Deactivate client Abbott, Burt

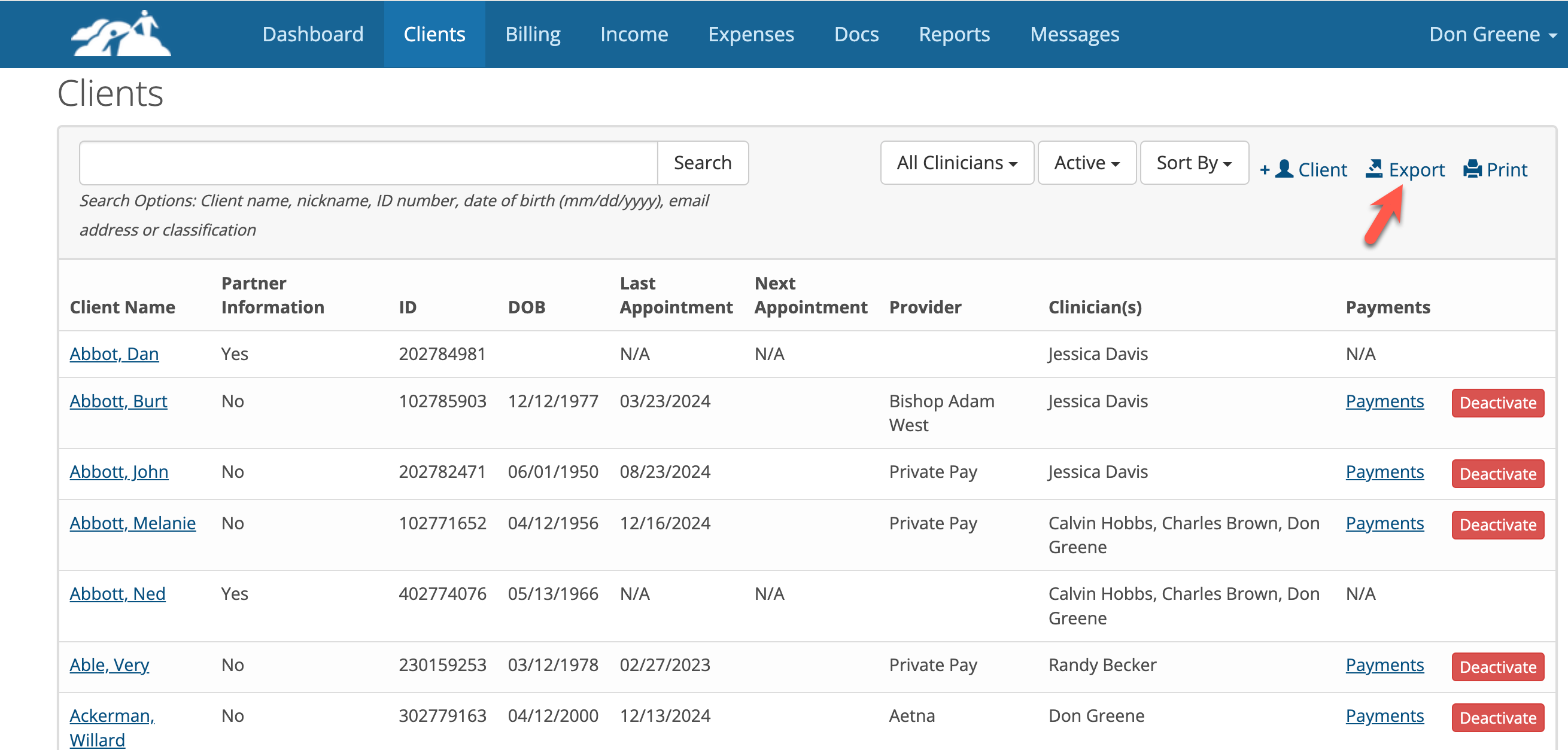[x=1497, y=403]
